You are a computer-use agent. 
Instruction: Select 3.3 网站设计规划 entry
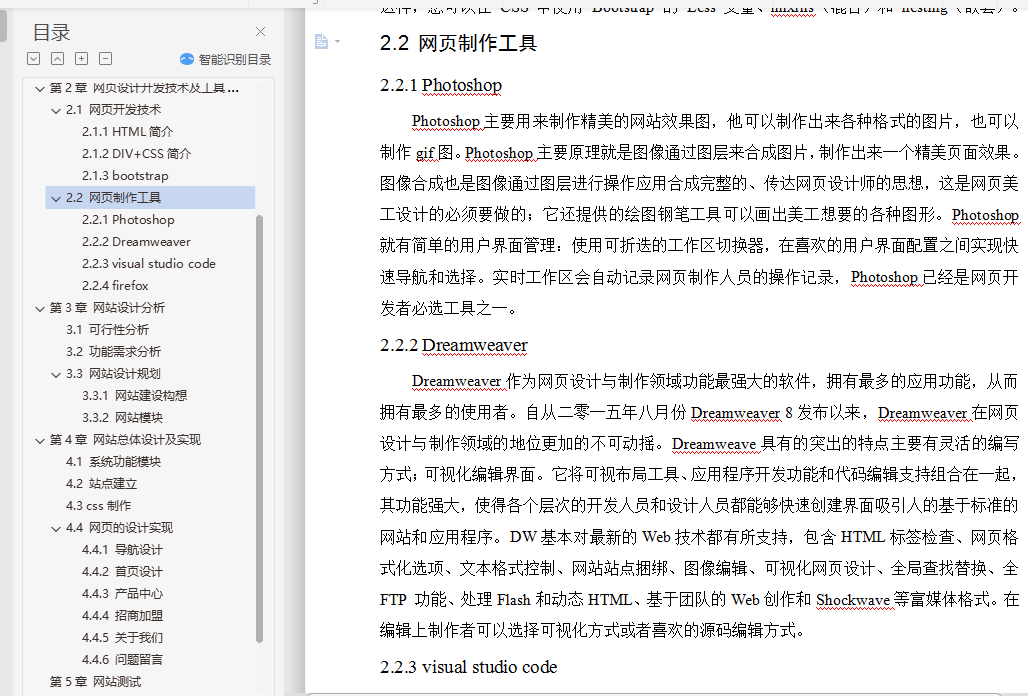pyautogui.click(x=113, y=374)
